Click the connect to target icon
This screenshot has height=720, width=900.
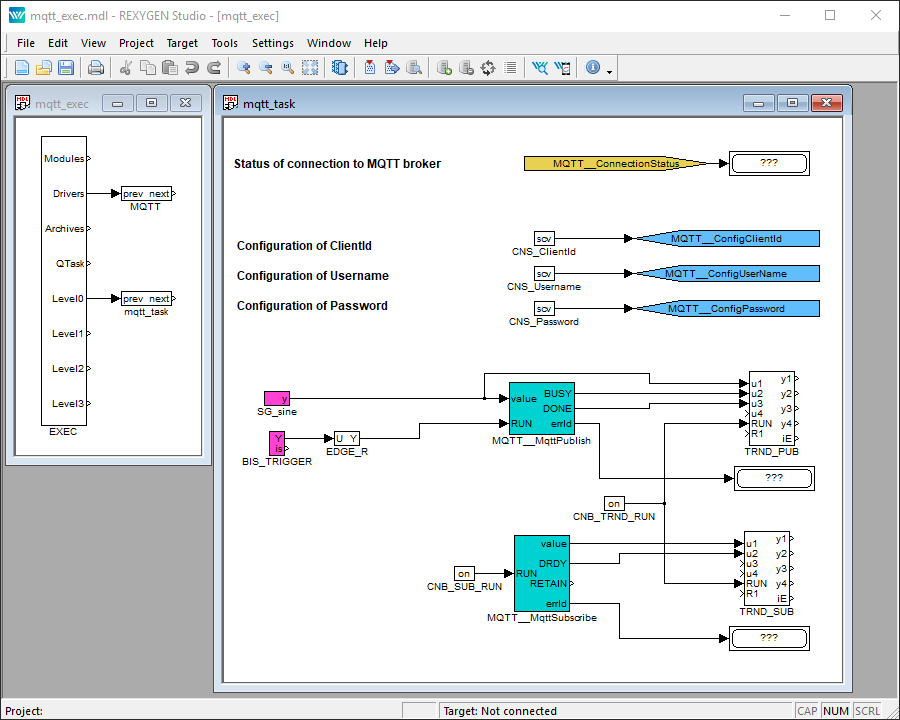point(444,68)
